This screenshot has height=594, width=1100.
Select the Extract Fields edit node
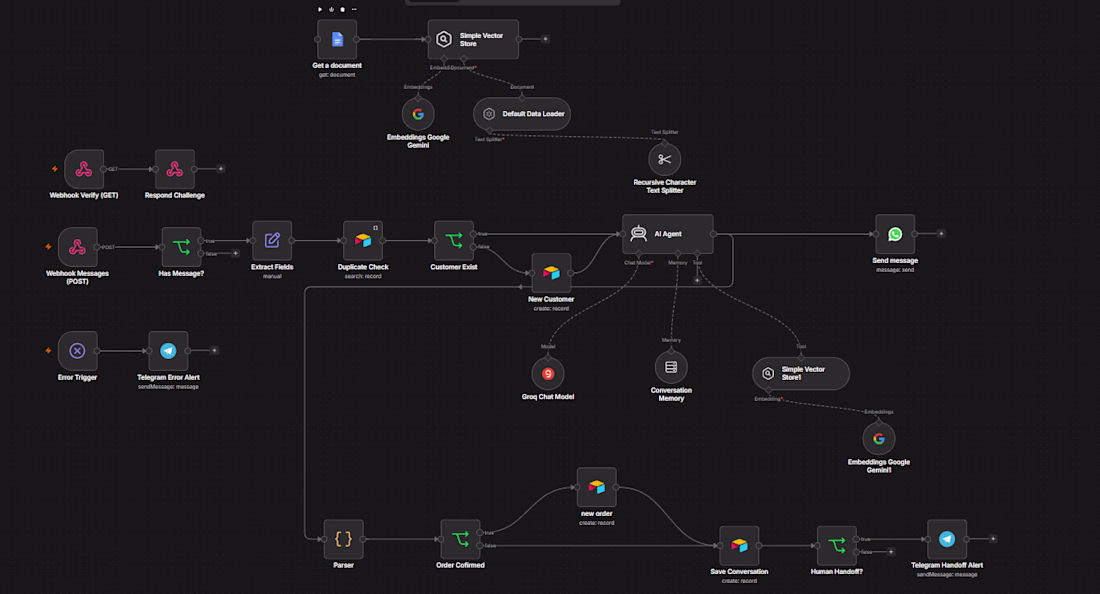click(272, 241)
